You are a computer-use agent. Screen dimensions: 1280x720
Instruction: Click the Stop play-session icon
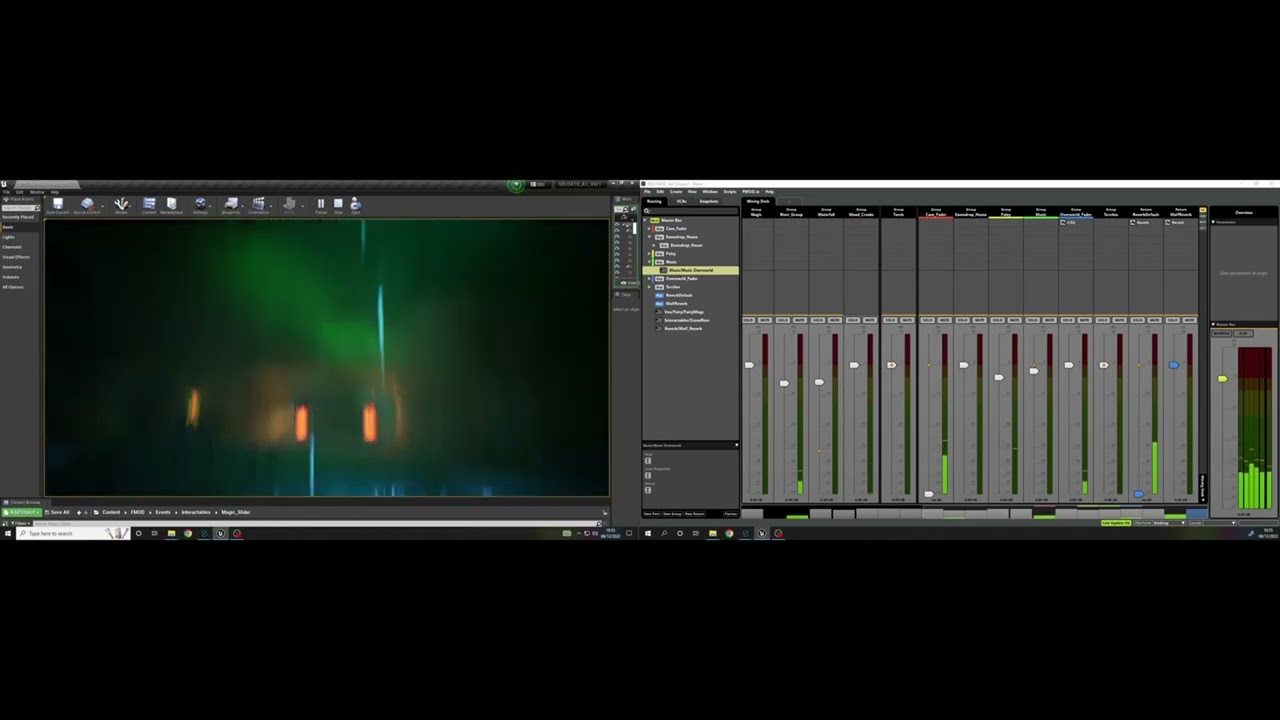tap(338, 204)
